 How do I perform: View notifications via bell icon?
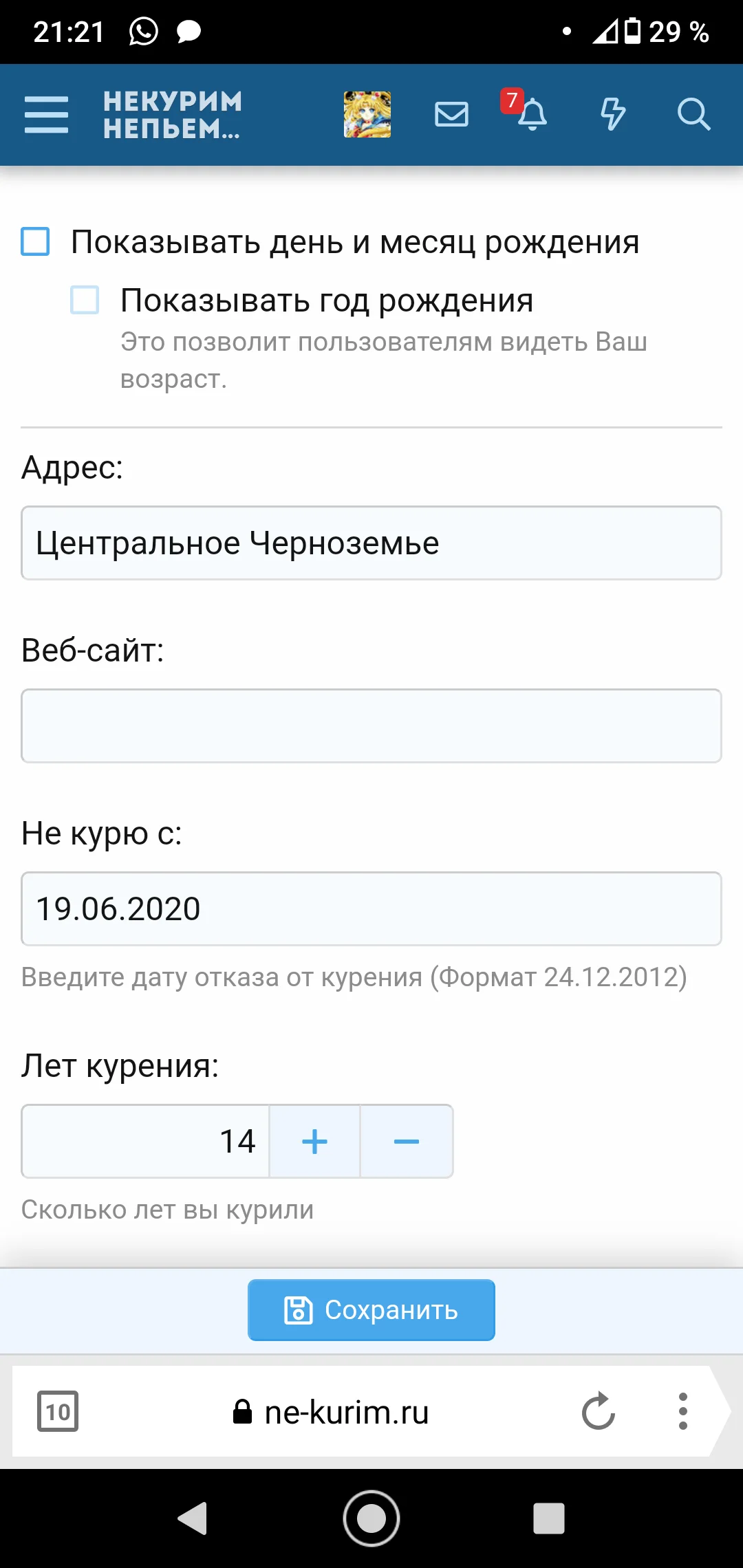533,116
